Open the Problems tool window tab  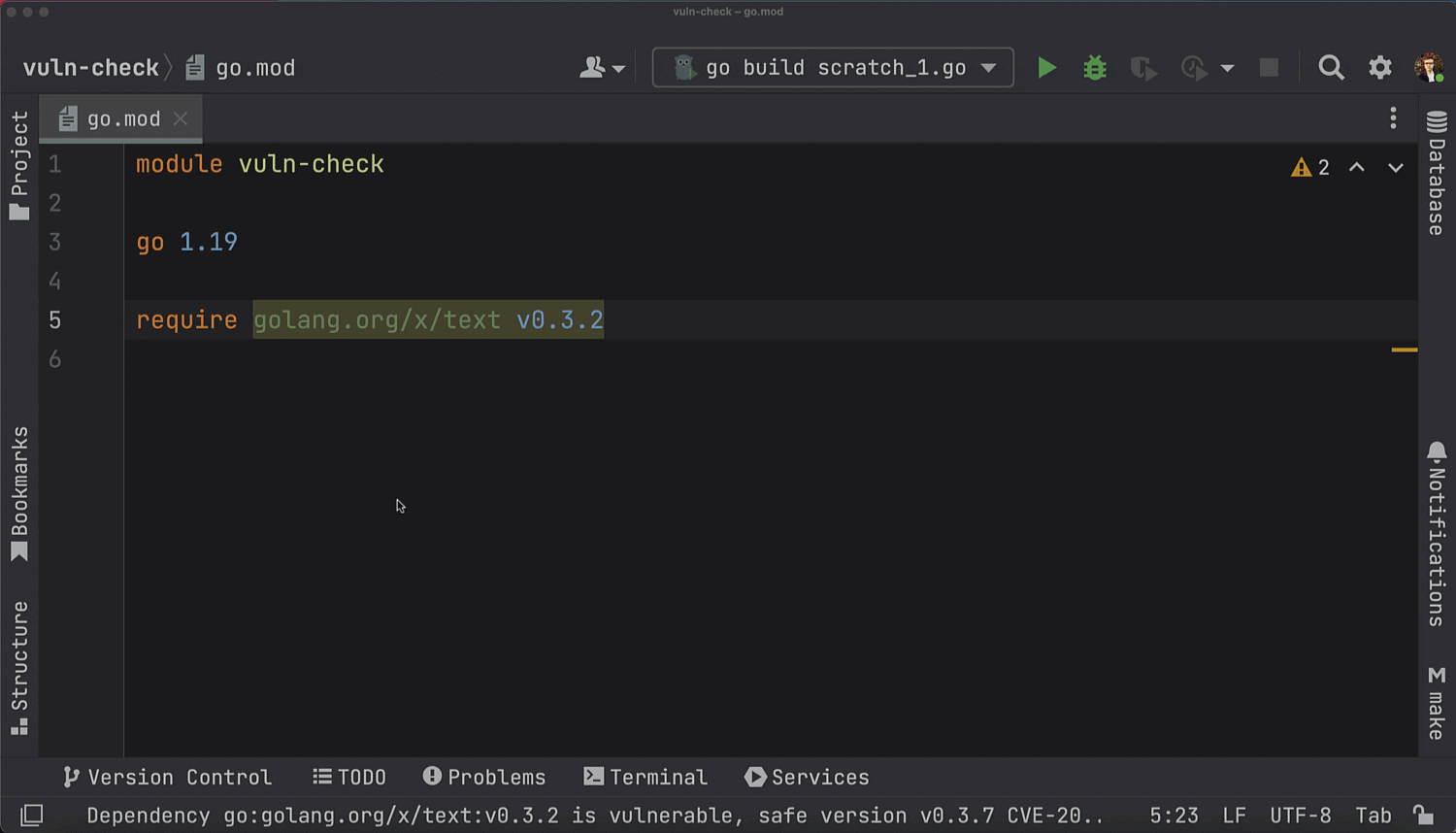[x=484, y=777]
